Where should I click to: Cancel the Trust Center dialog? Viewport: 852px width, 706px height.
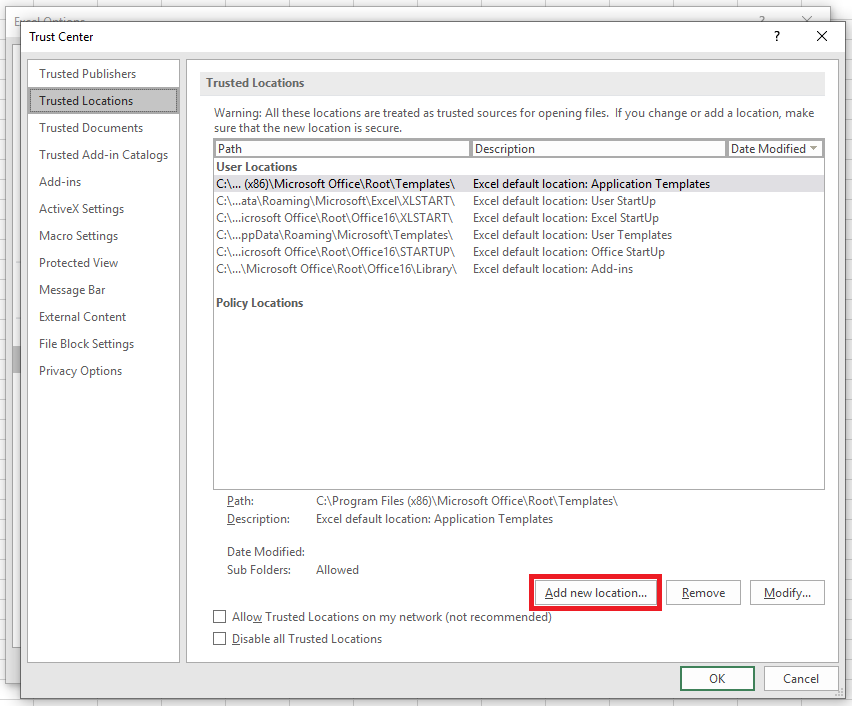click(800, 678)
